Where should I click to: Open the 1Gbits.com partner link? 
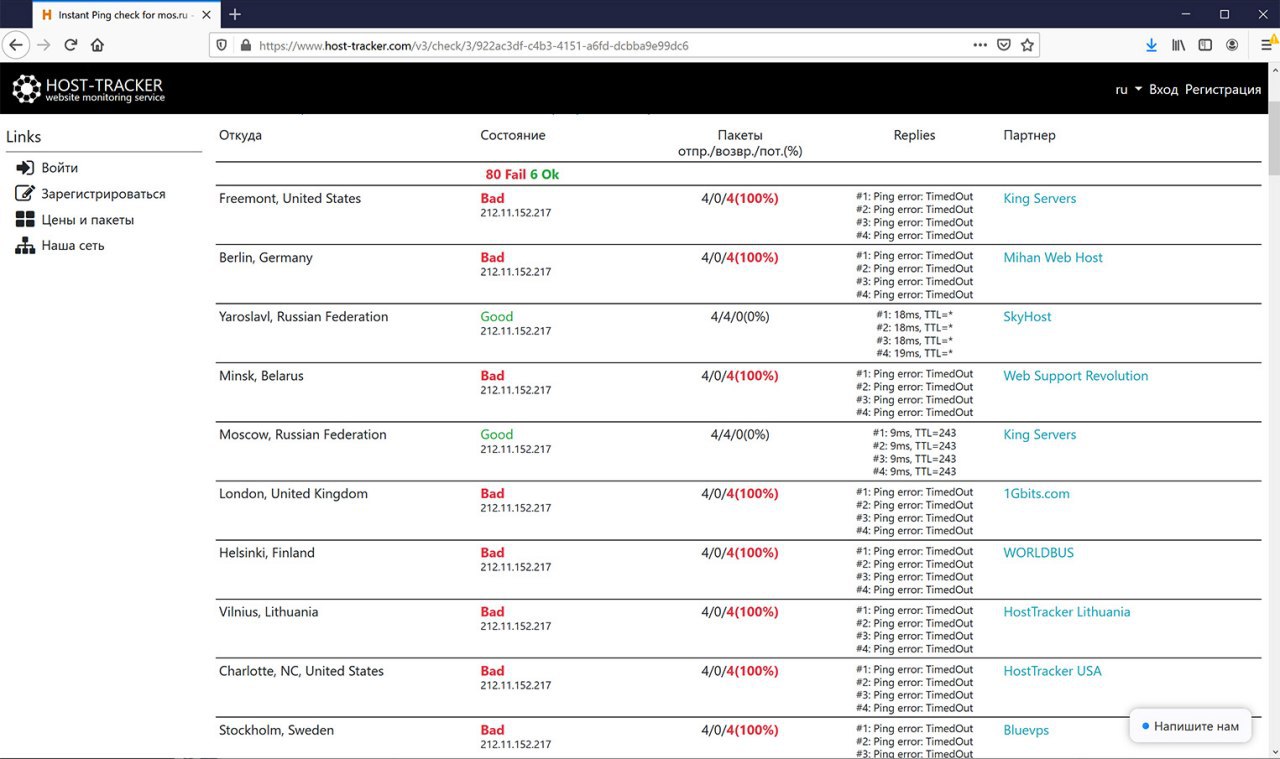point(1036,493)
